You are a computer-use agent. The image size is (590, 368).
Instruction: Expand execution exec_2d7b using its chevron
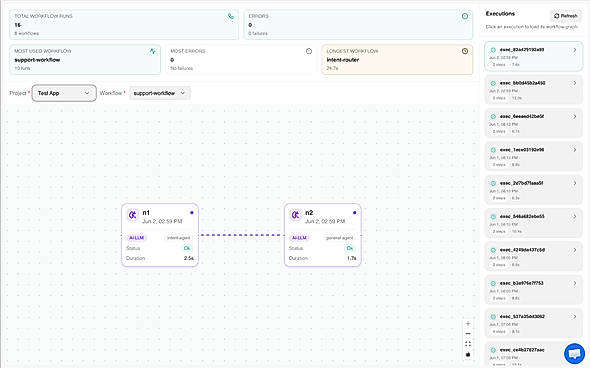tap(575, 183)
